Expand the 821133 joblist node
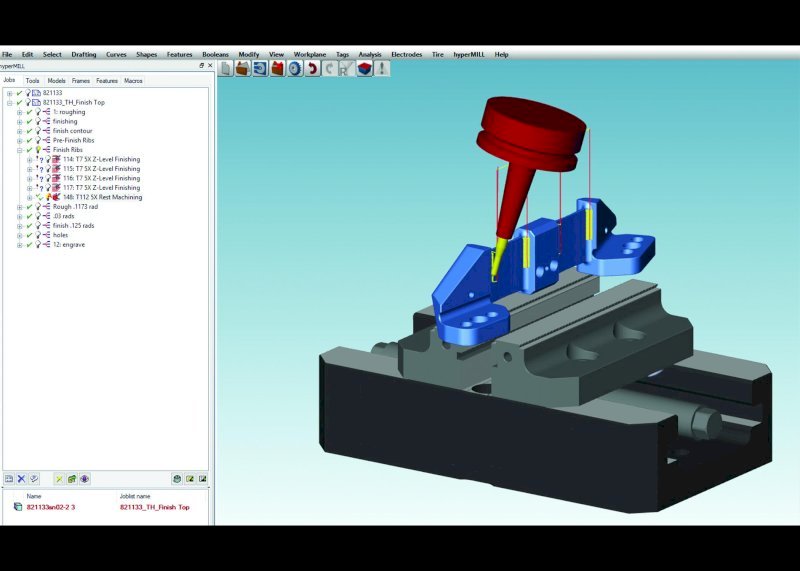This screenshot has height=571, width=800. 9,93
